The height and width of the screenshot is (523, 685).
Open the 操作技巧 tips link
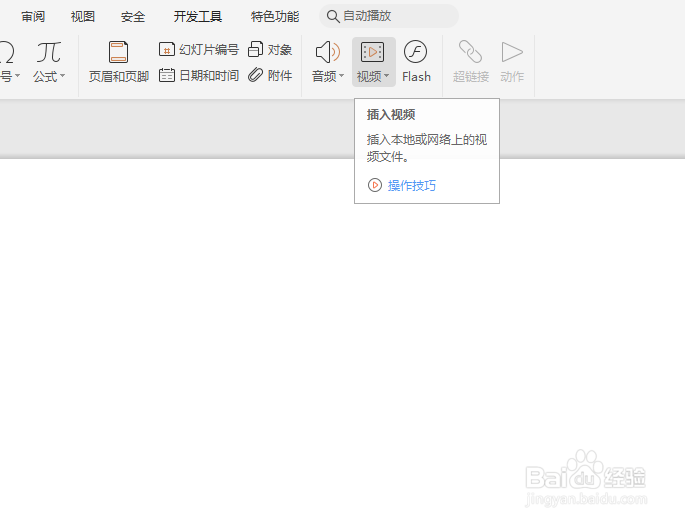point(412,185)
